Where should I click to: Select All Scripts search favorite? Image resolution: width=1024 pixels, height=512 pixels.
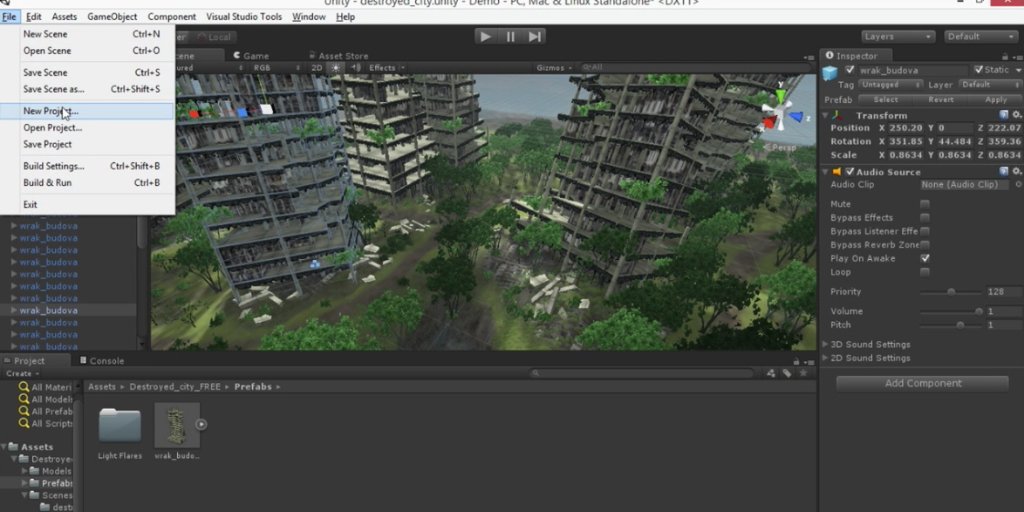(45, 423)
